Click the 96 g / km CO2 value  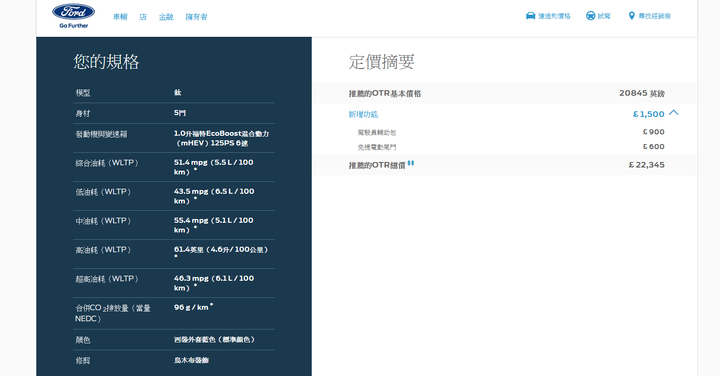[193, 307]
